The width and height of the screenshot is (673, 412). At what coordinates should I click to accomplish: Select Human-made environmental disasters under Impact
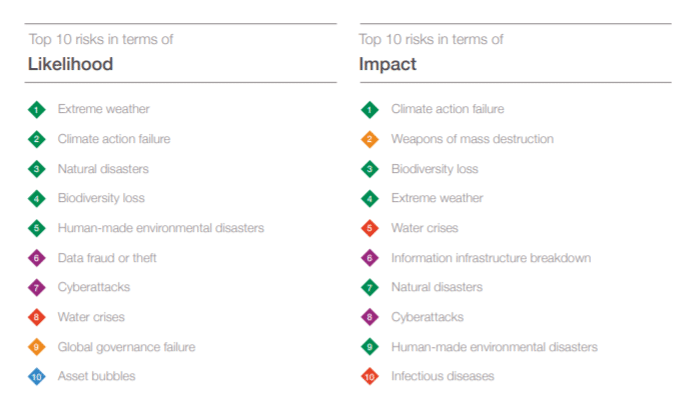(494, 347)
